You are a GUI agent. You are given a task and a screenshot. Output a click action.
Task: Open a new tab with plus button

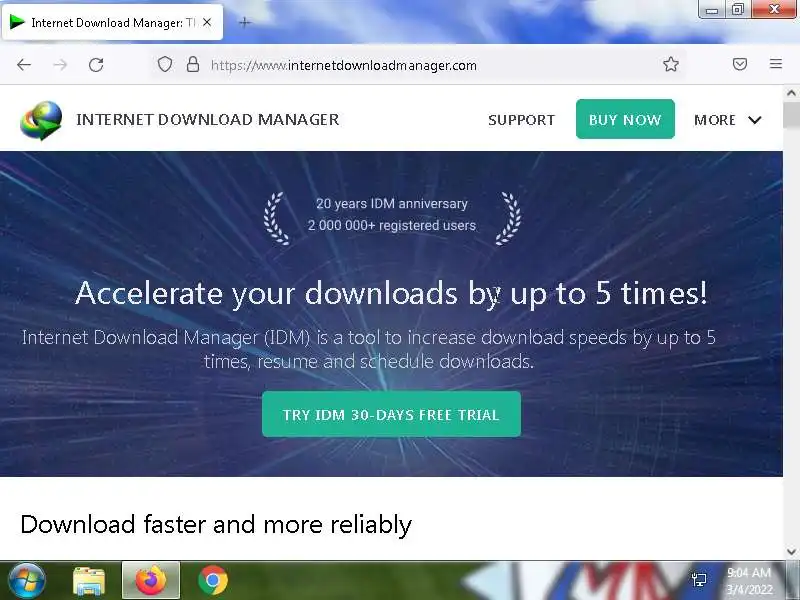245,22
